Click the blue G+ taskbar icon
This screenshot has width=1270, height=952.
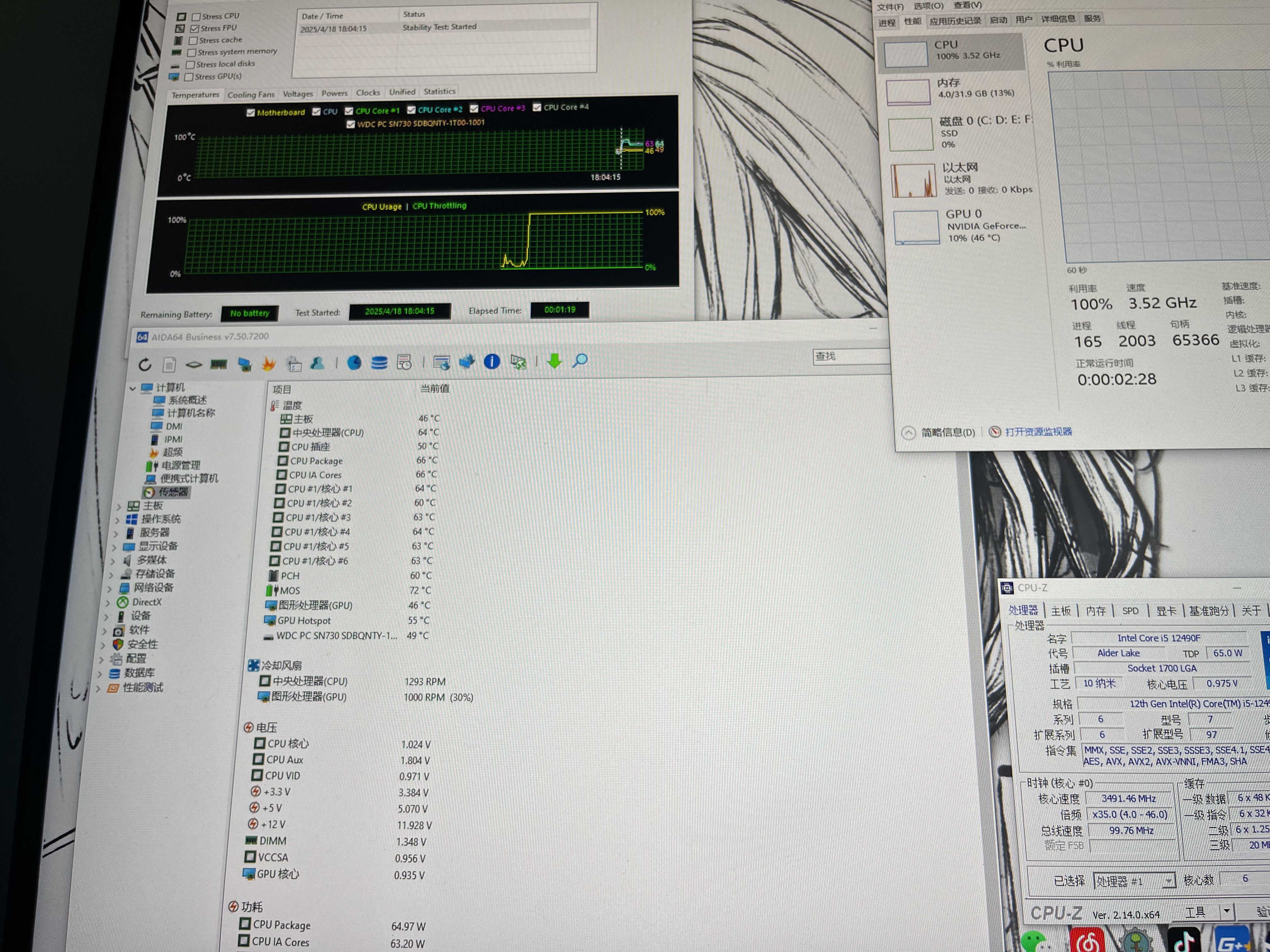(x=1233, y=940)
